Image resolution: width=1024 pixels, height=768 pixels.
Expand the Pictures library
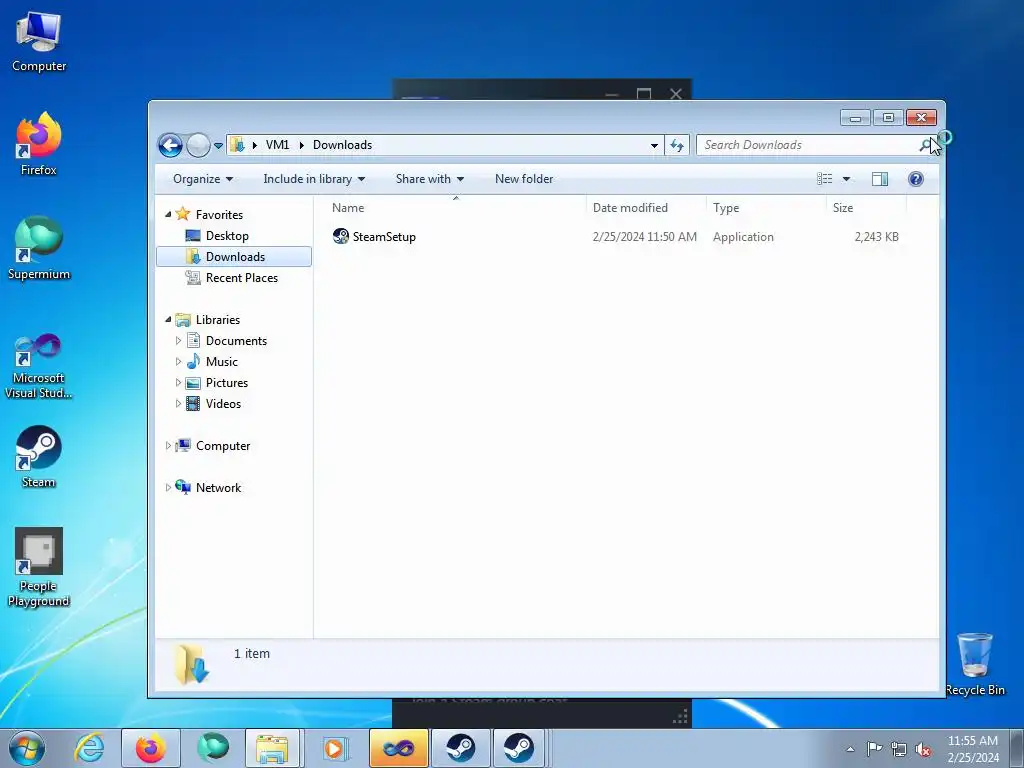click(x=178, y=383)
